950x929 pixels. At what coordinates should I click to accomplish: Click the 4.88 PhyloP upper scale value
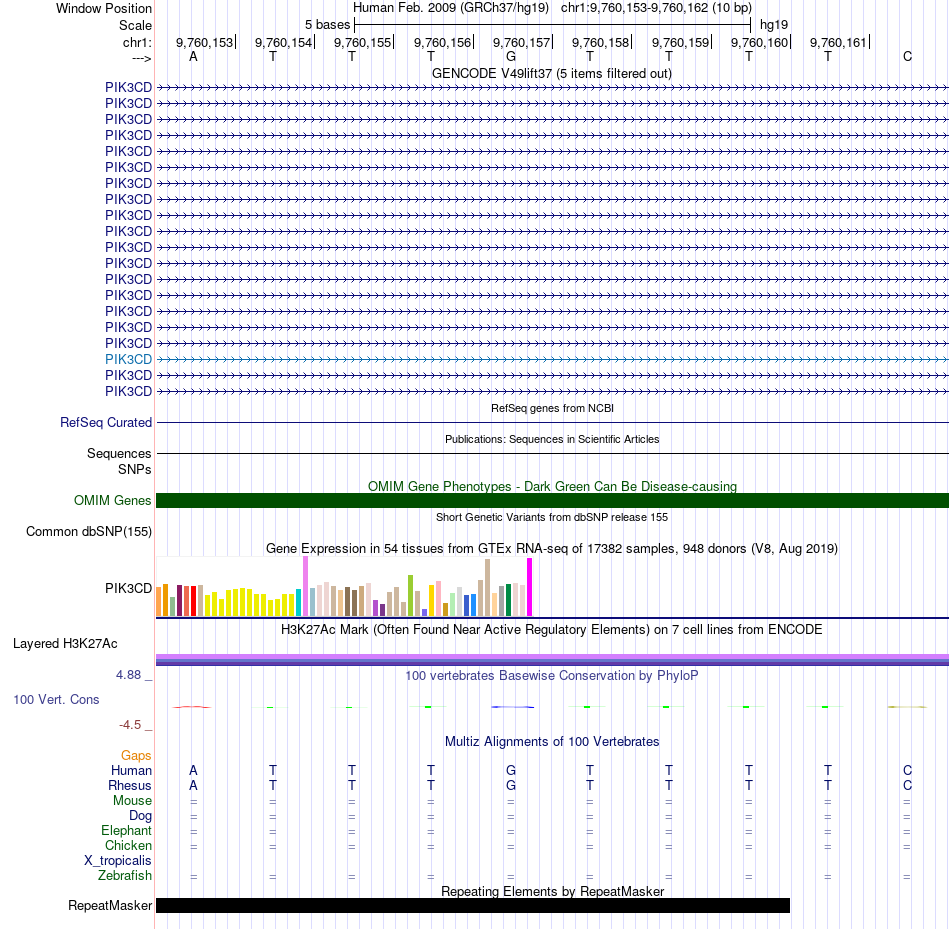pos(128,675)
